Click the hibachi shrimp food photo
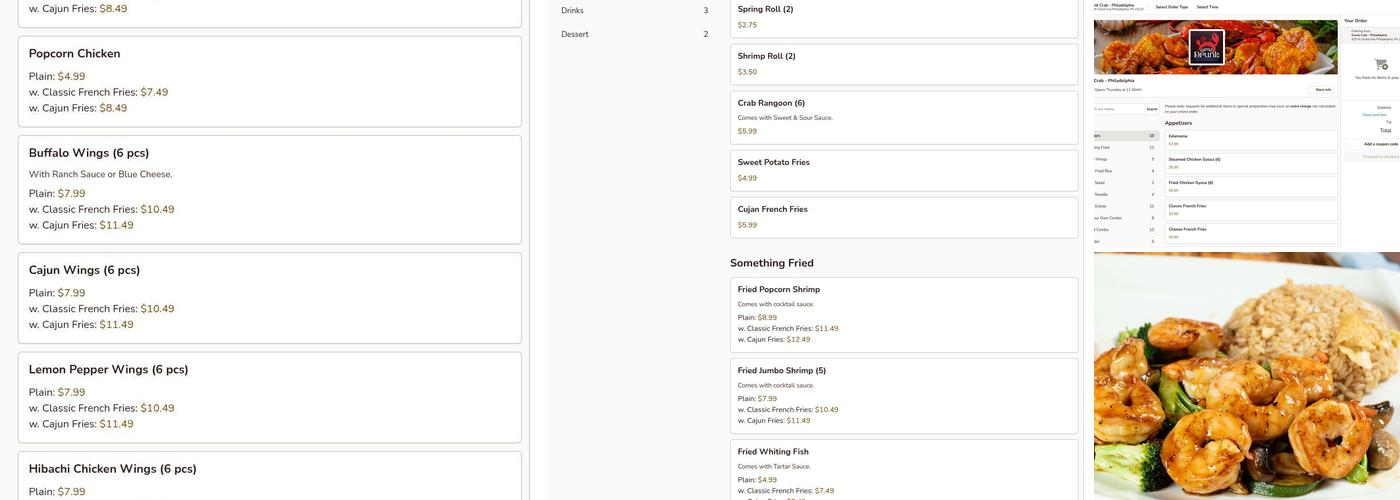 [x=1246, y=380]
